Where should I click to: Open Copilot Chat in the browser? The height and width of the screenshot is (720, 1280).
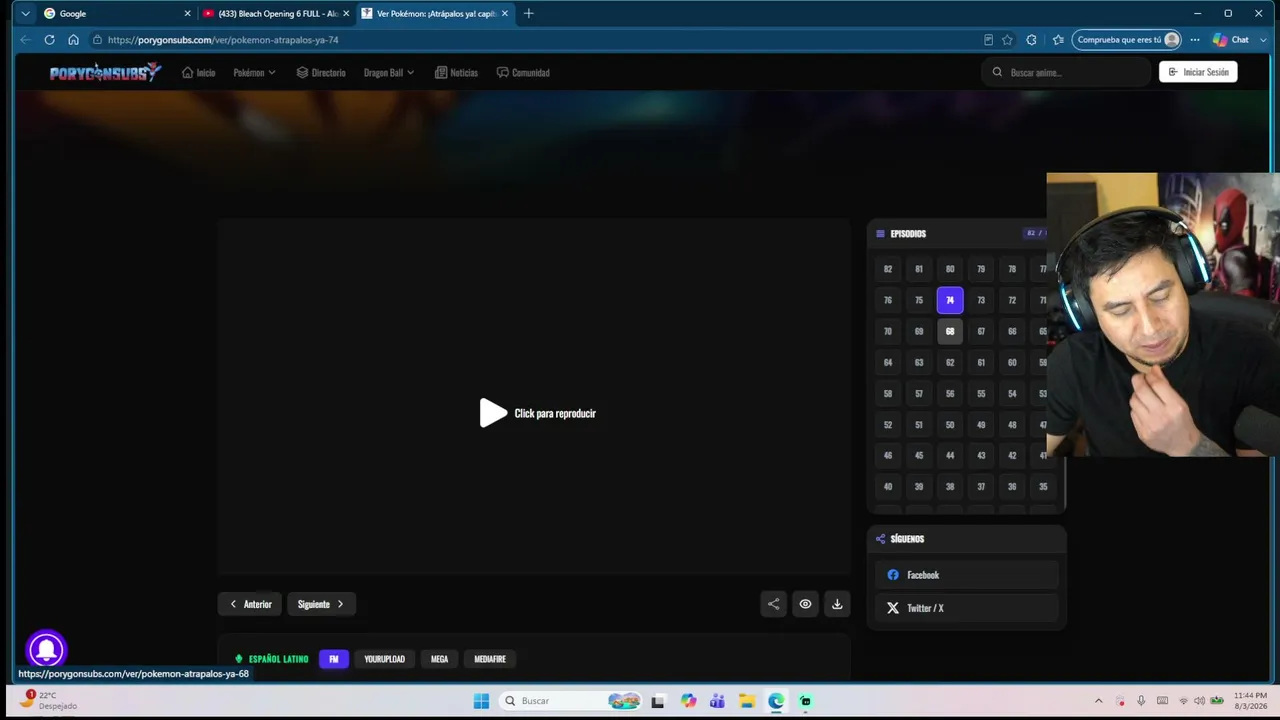1231,40
